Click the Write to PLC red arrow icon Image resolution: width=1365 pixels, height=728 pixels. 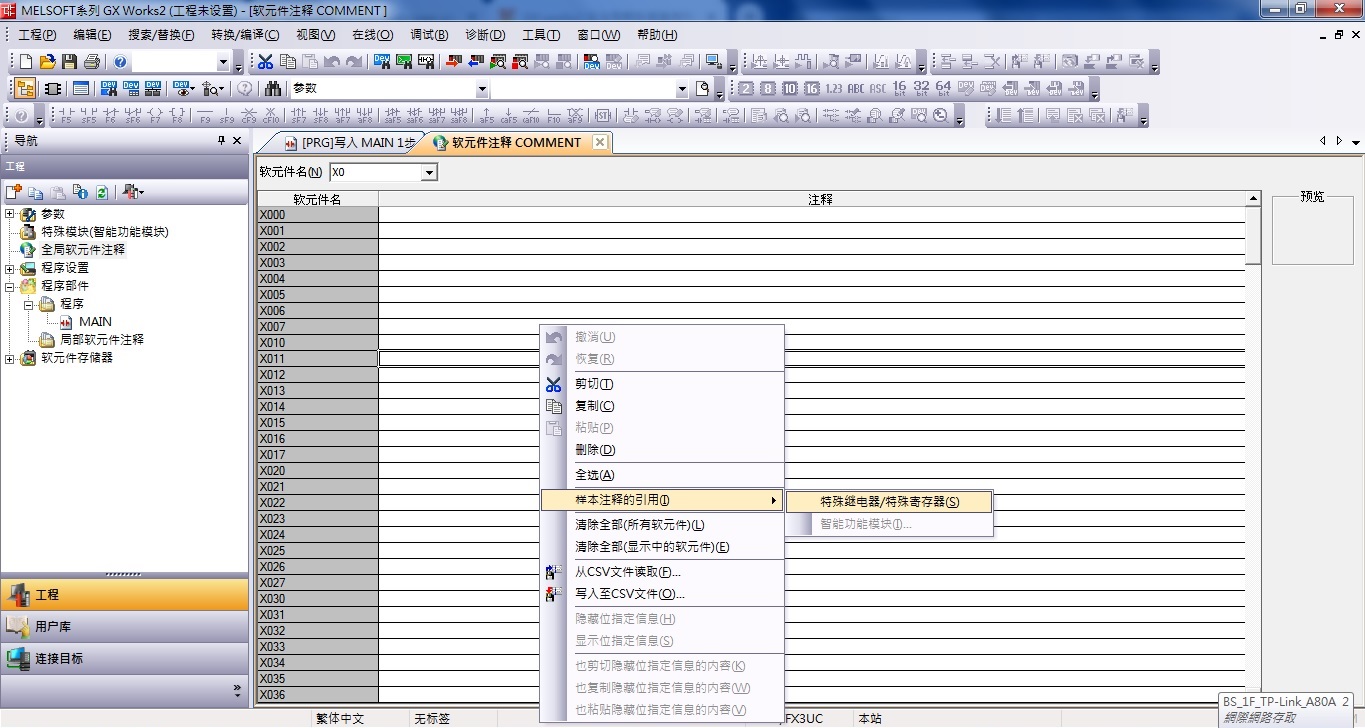(x=453, y=62)
